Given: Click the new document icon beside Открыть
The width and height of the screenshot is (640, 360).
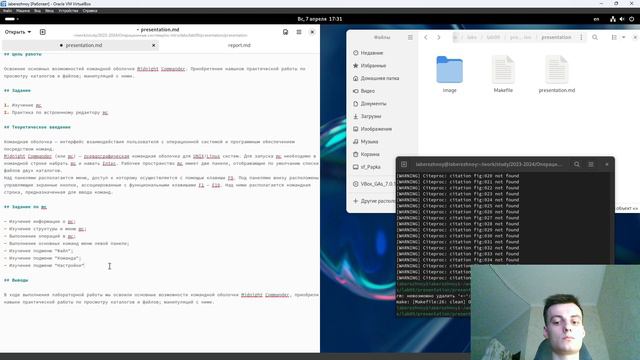Looking at the screenshot, I should [42, 32].
